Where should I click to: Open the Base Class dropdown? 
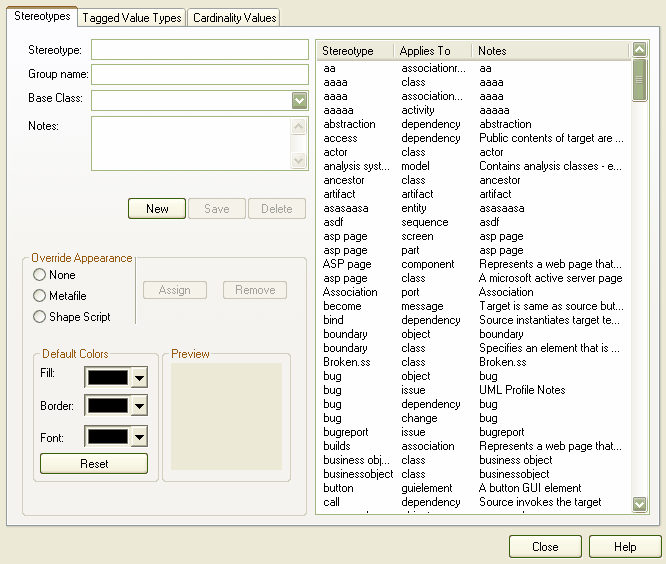tap(299, 101)
